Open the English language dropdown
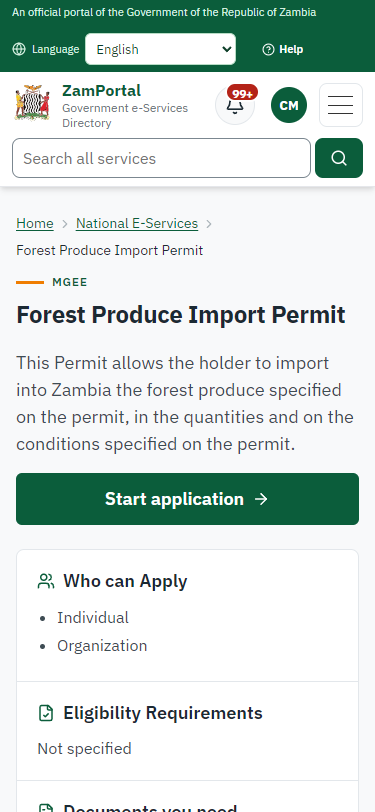 click(161, 49)
